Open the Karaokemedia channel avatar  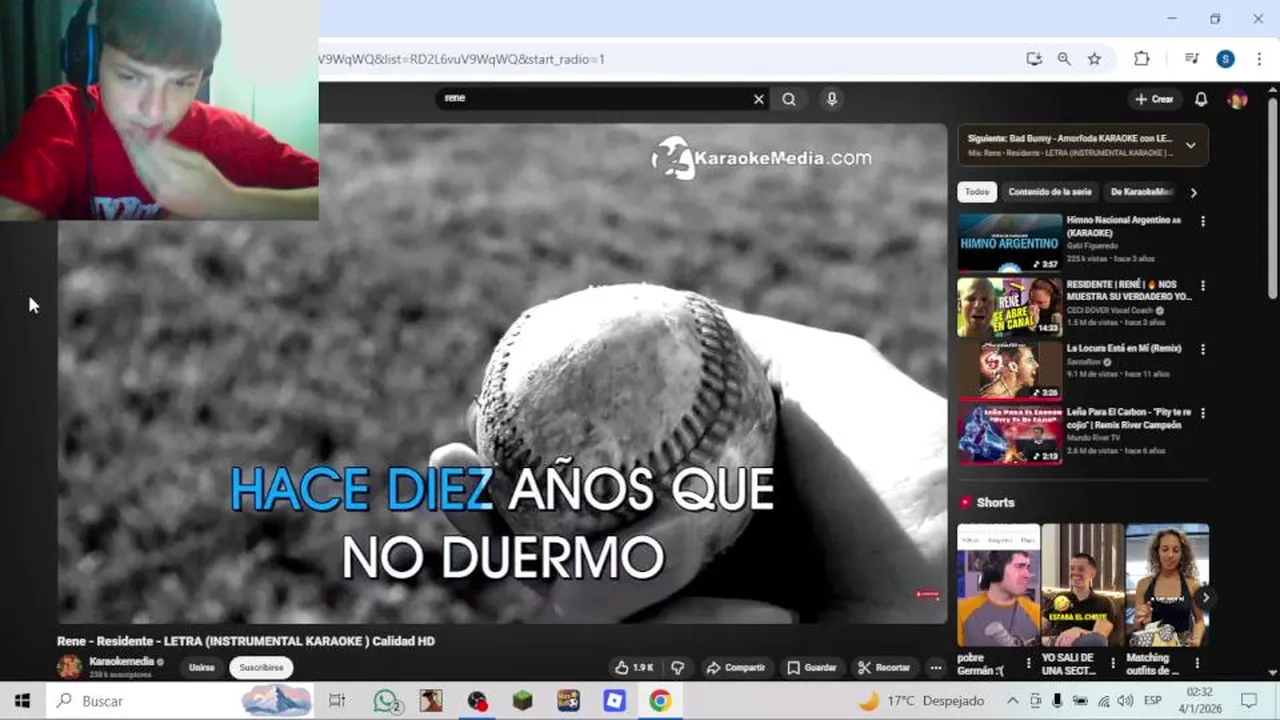[x=69, y=667]
